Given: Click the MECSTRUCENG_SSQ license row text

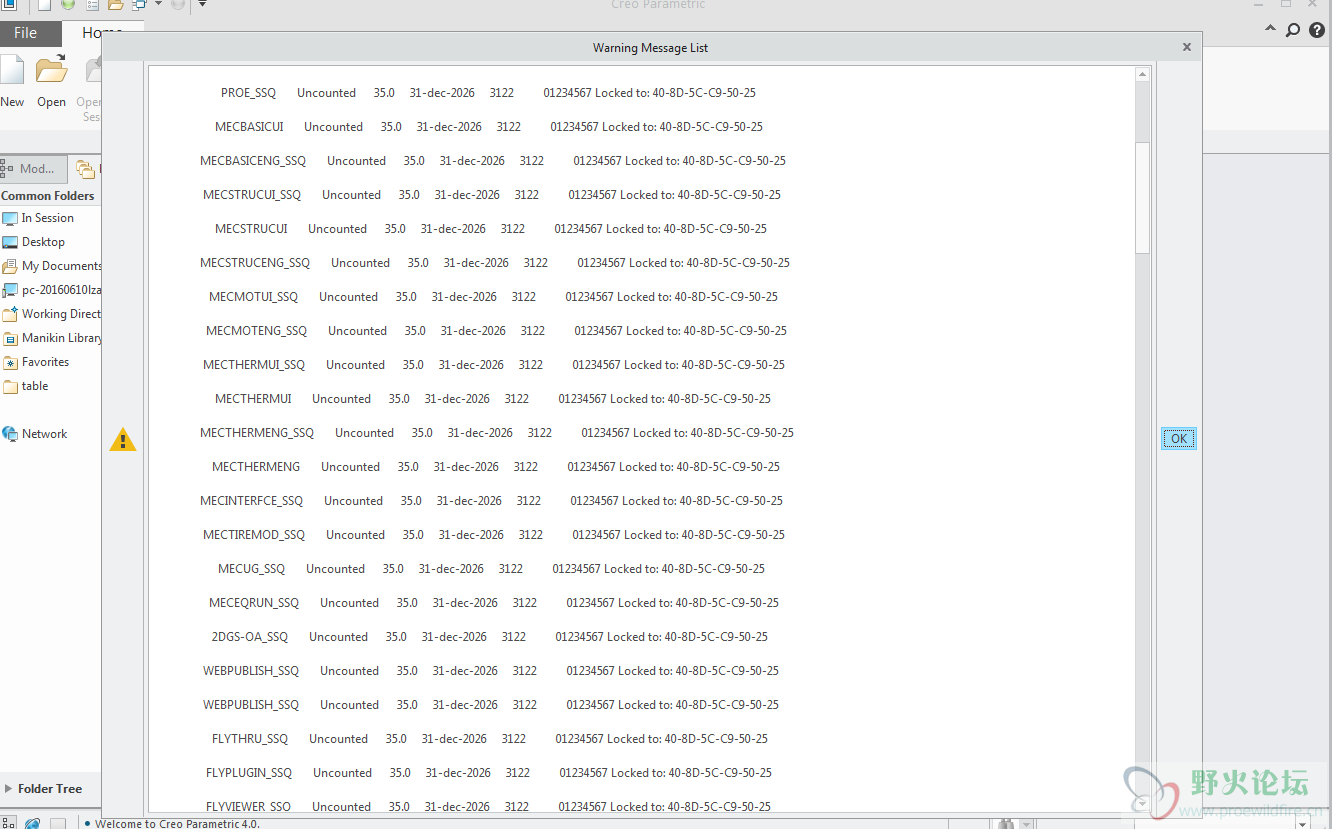Looking at the screenshot, I should tap(495, 263).
